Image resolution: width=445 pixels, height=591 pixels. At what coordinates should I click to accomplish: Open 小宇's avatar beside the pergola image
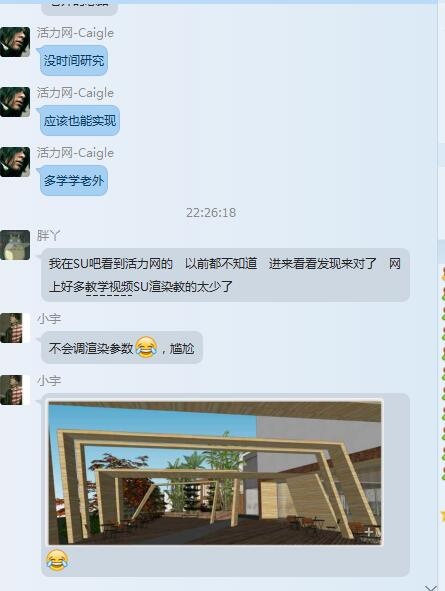[x=15, y=390]
